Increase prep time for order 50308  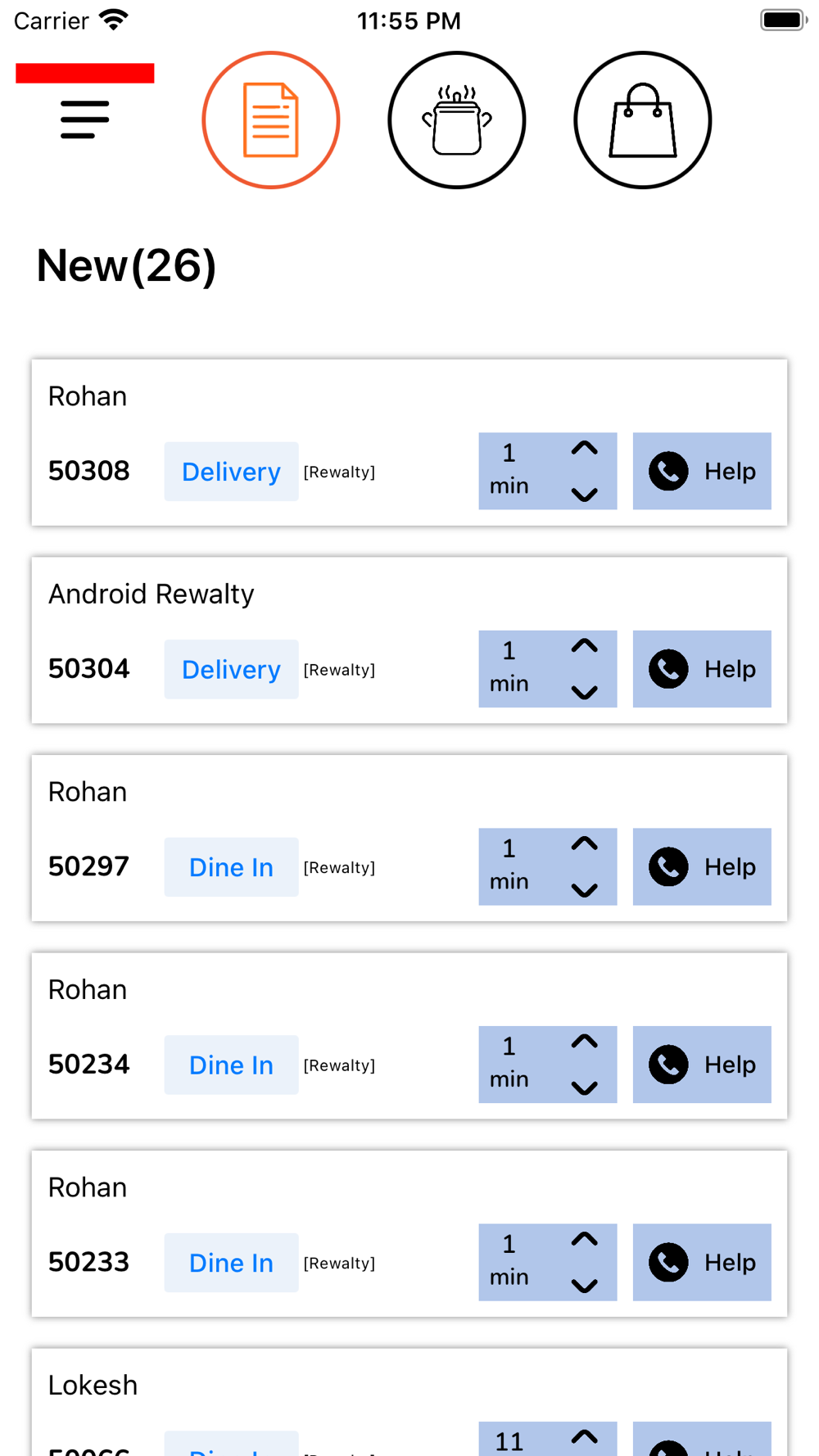584,449
